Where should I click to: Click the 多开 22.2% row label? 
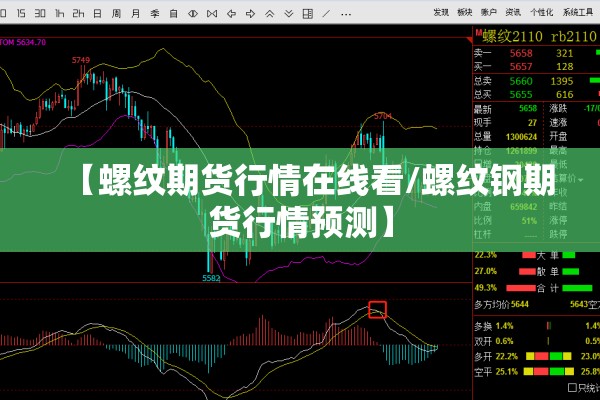(x=496, y=356)
